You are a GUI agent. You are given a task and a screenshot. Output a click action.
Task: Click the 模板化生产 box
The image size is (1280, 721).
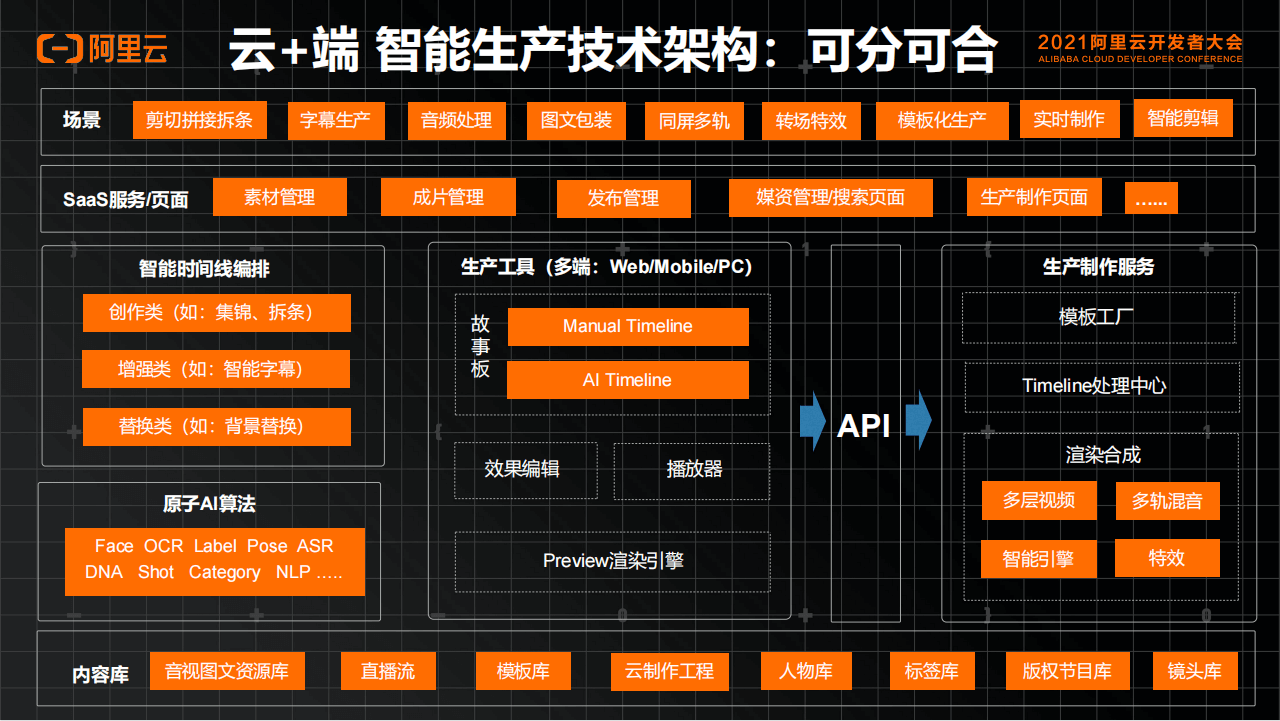pos(941,121)
